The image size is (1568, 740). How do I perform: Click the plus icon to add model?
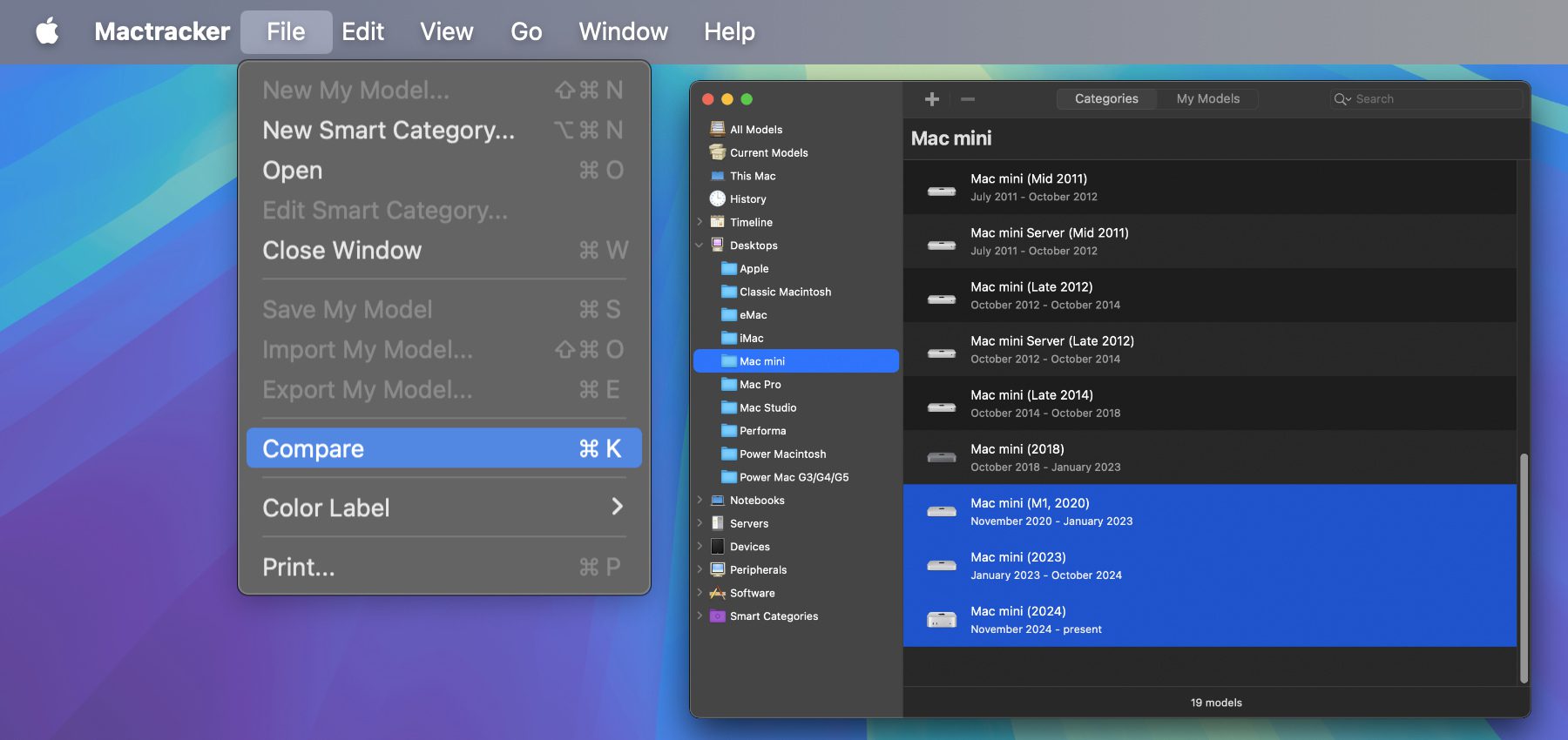coord(931,99)
